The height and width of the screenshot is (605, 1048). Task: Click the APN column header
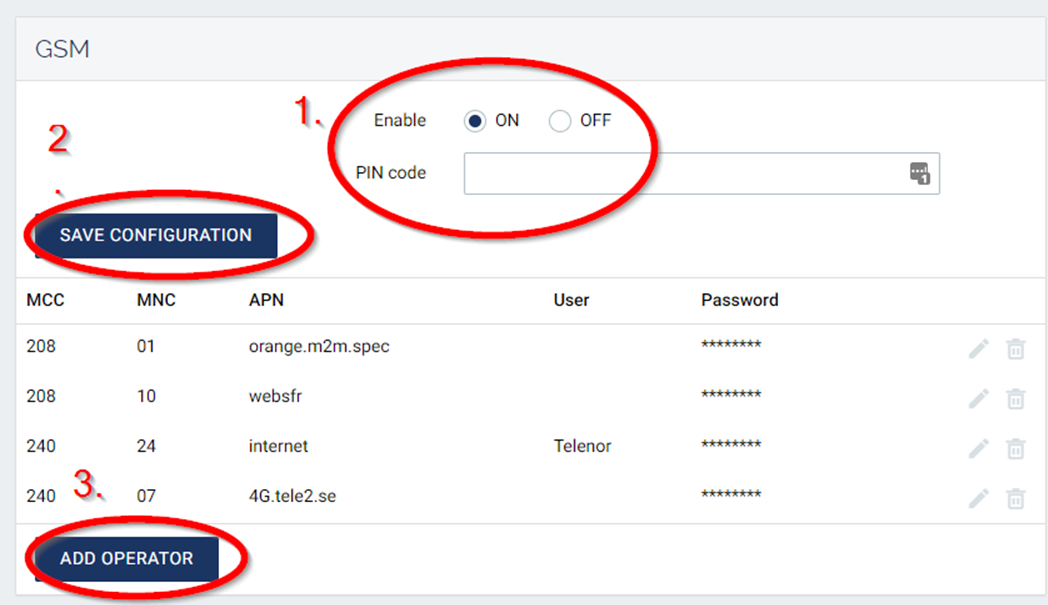pos(266,300)
